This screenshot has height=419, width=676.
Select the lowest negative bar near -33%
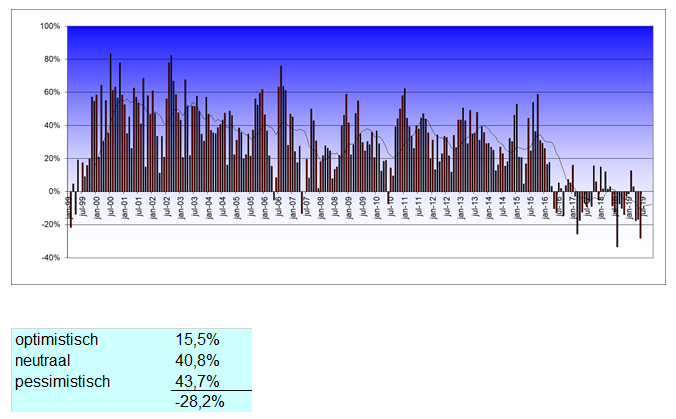point(617,219)
